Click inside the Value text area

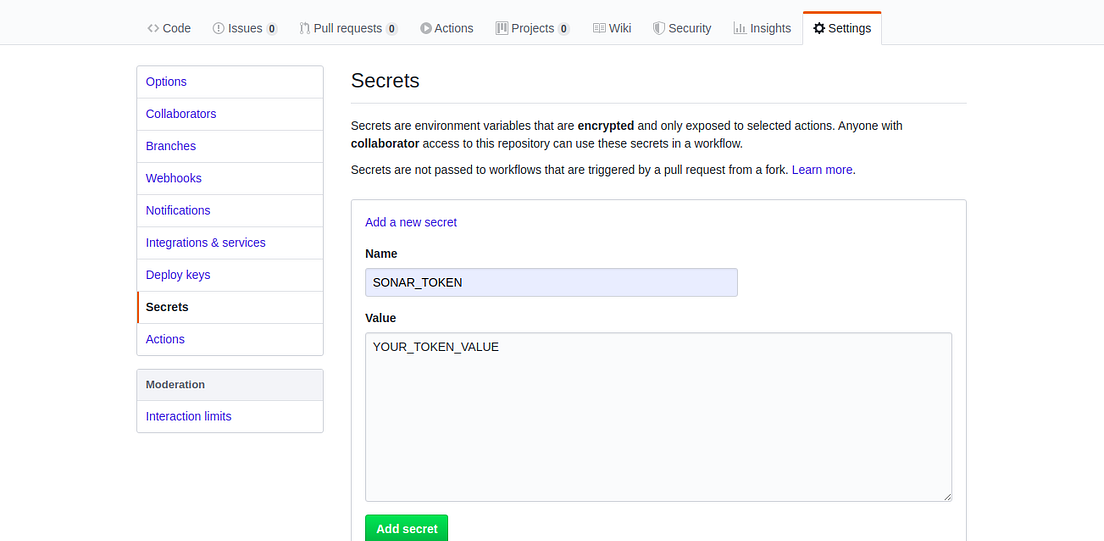coord(658,417)
